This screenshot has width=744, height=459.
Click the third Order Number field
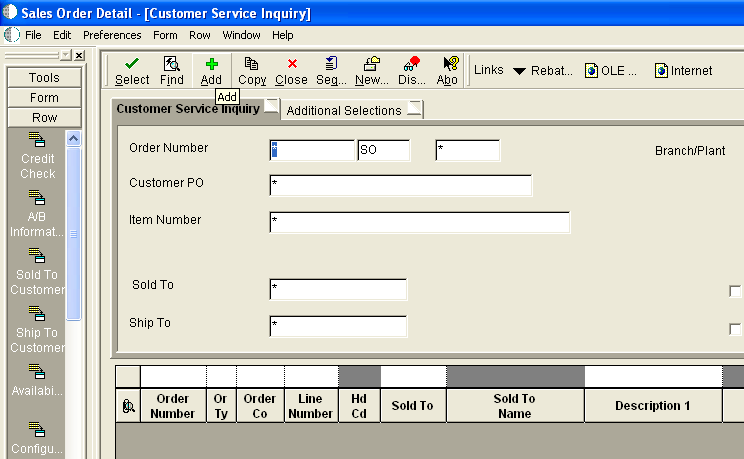(x=467, y=150)
